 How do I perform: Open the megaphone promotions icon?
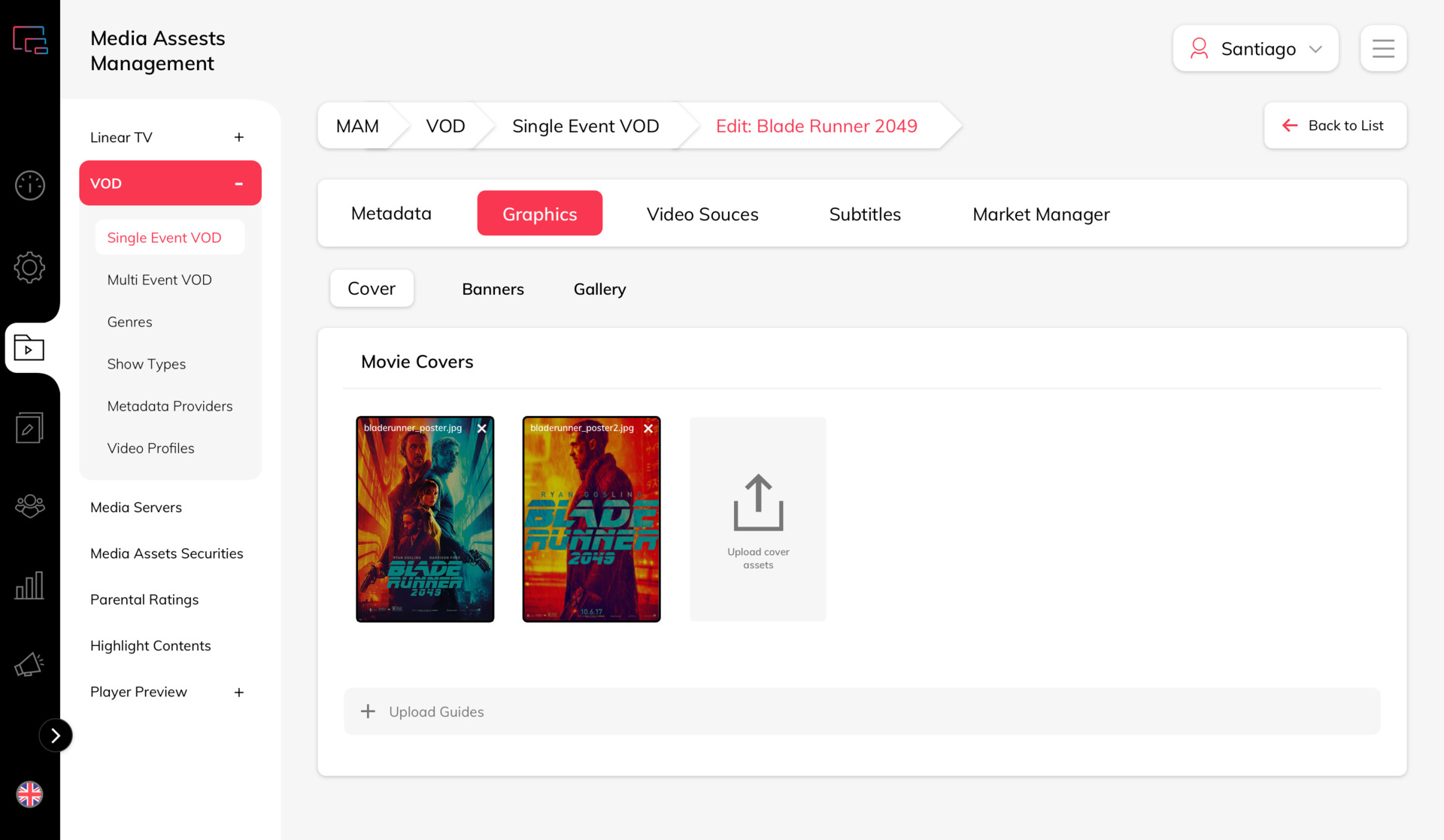pyautogui.click(x=30, y=665)
